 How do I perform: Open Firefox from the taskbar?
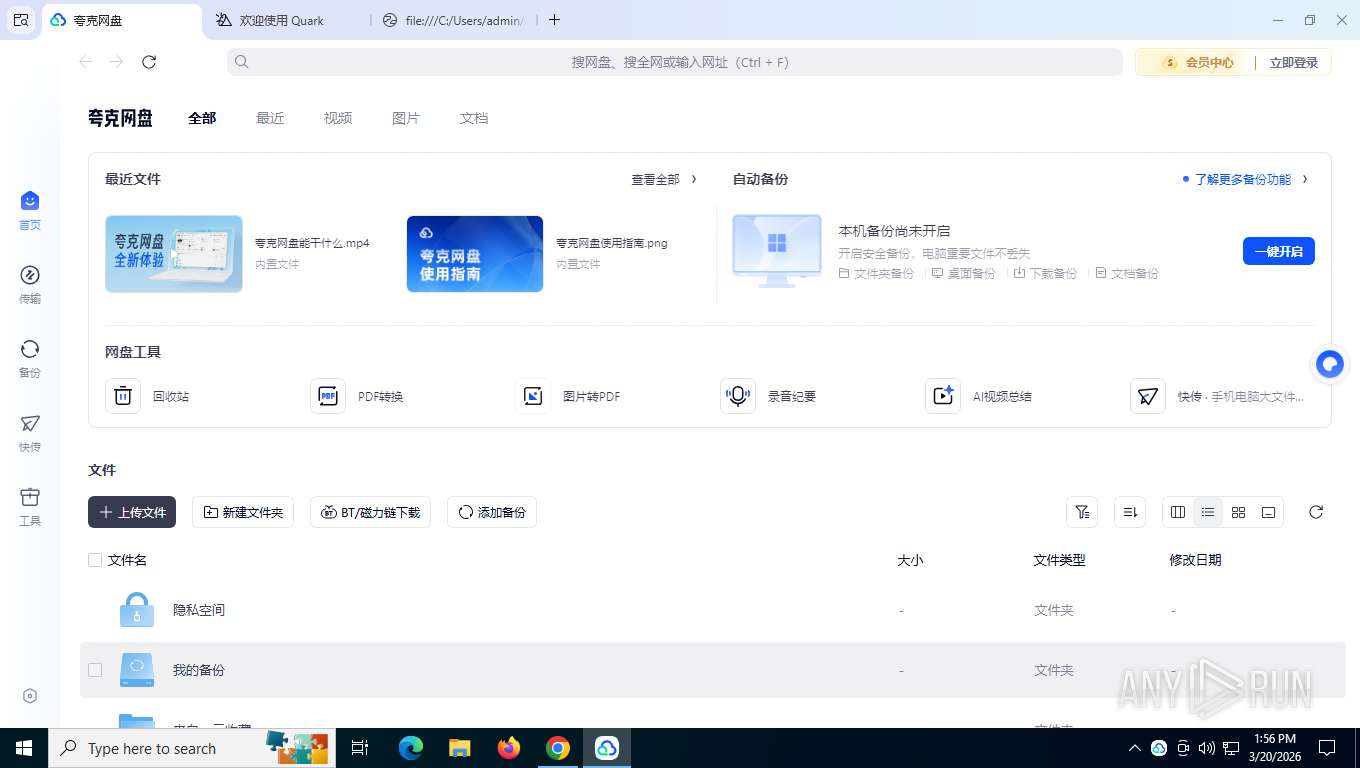[x=509, y=748]
